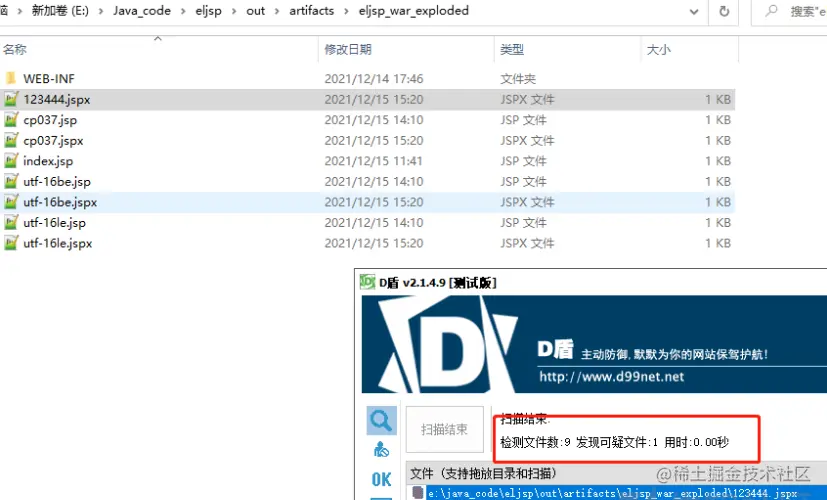Go to the out breadcrumb folder
This screenshot has height=500, width=827.
tap(255, 11)
